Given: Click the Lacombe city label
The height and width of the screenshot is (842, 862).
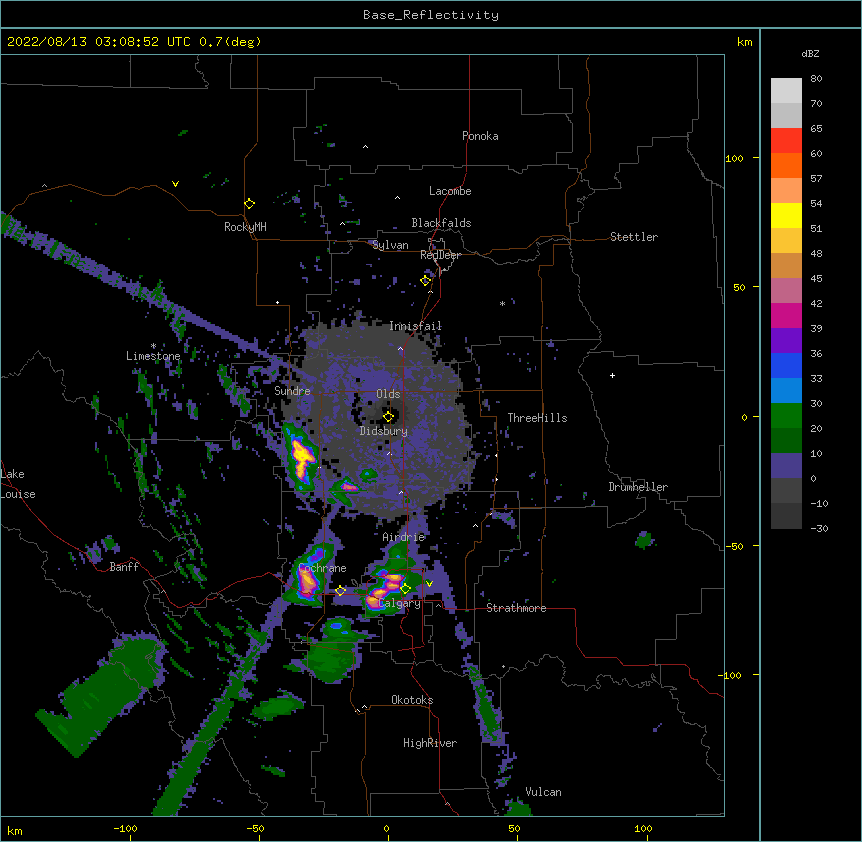Looking at the screenshot, I should pyautogui.click(x=450, y=191).
